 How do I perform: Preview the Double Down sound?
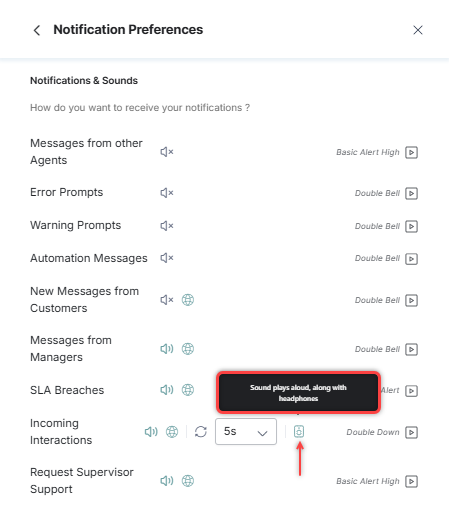411,432
